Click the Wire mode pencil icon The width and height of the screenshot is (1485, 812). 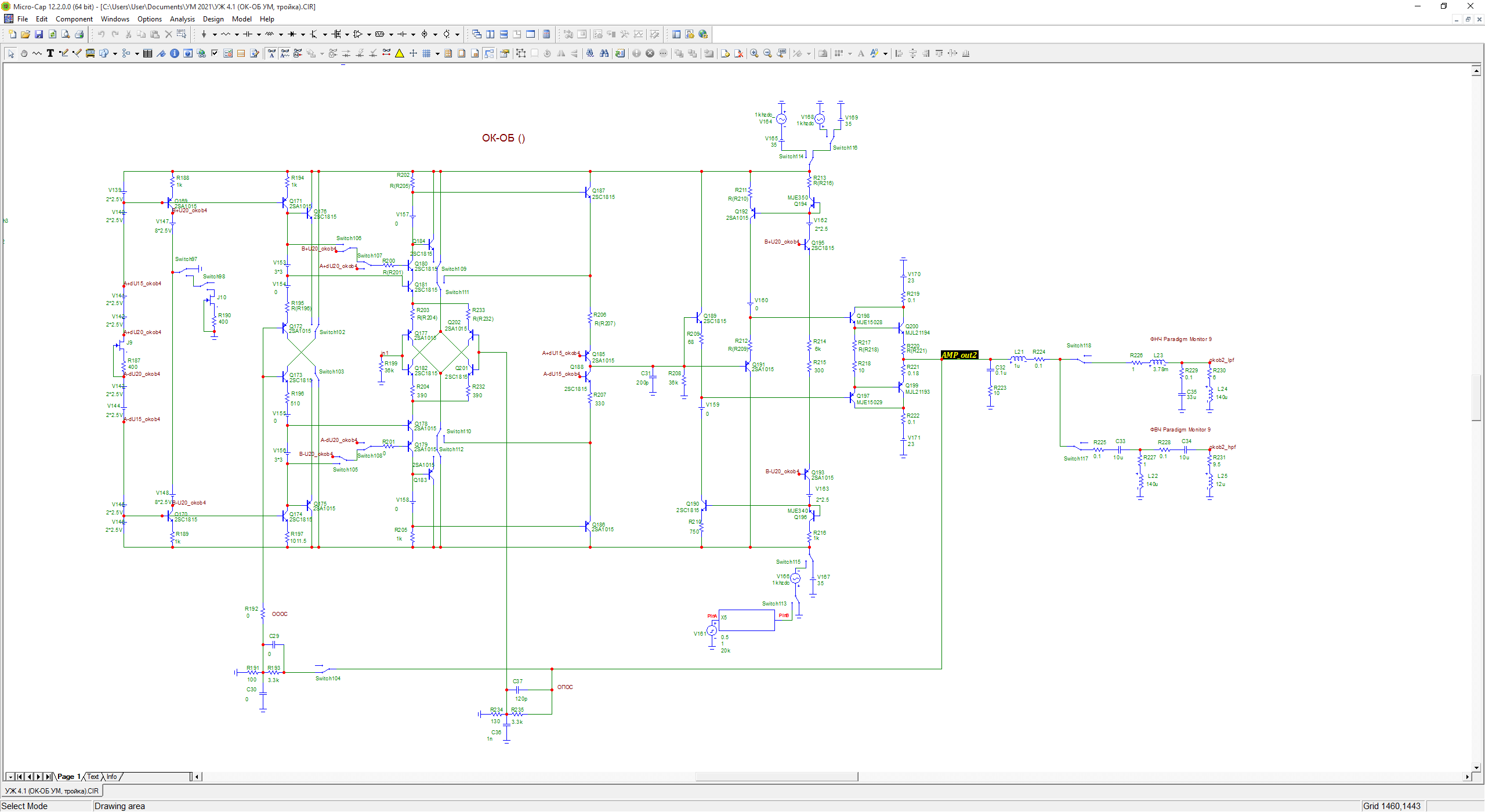coord(64,53)
